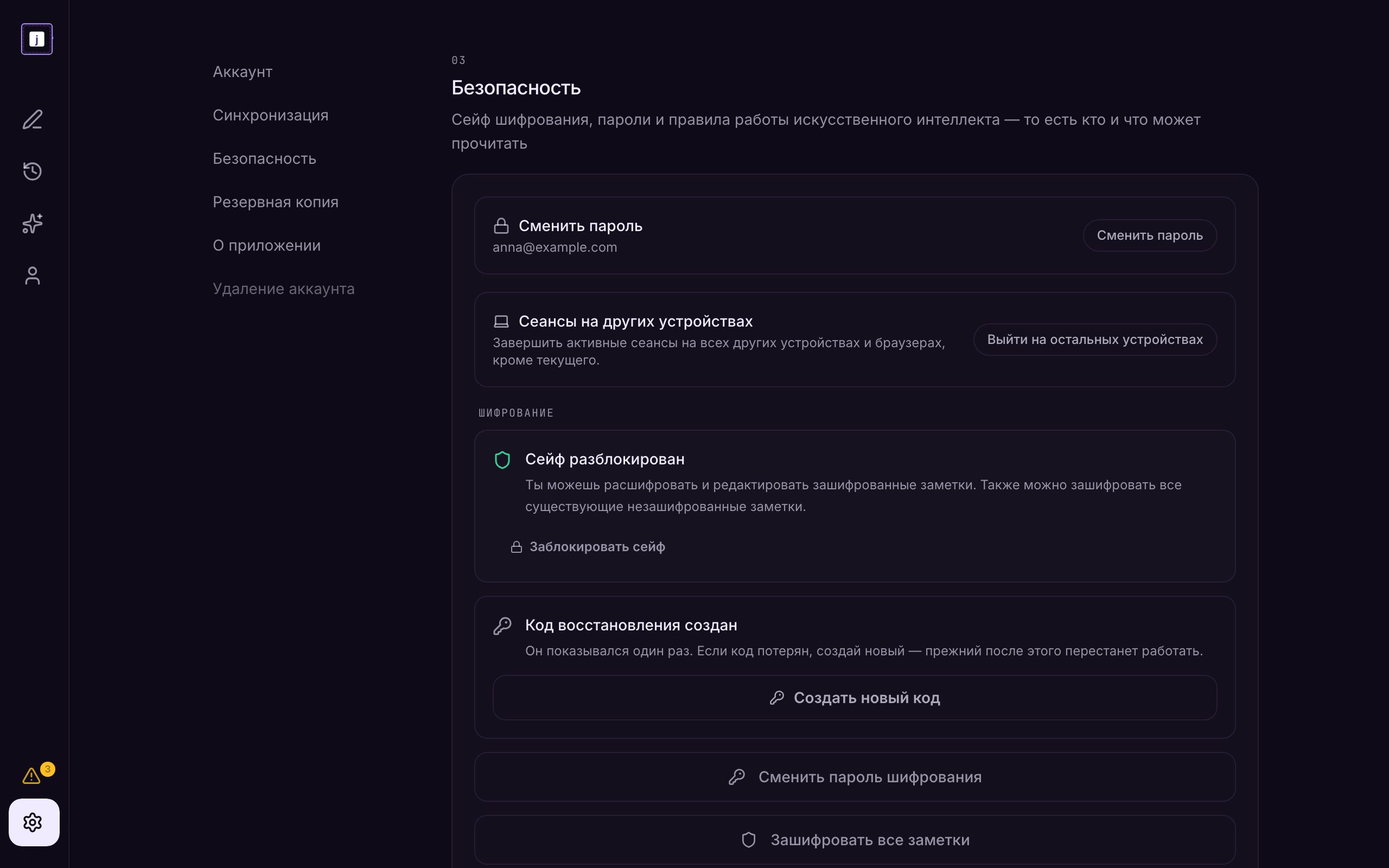Click Создать новый код button
Image resolution: width=1389 pixels, height=868 pixels.
click(x=855, y=698)
